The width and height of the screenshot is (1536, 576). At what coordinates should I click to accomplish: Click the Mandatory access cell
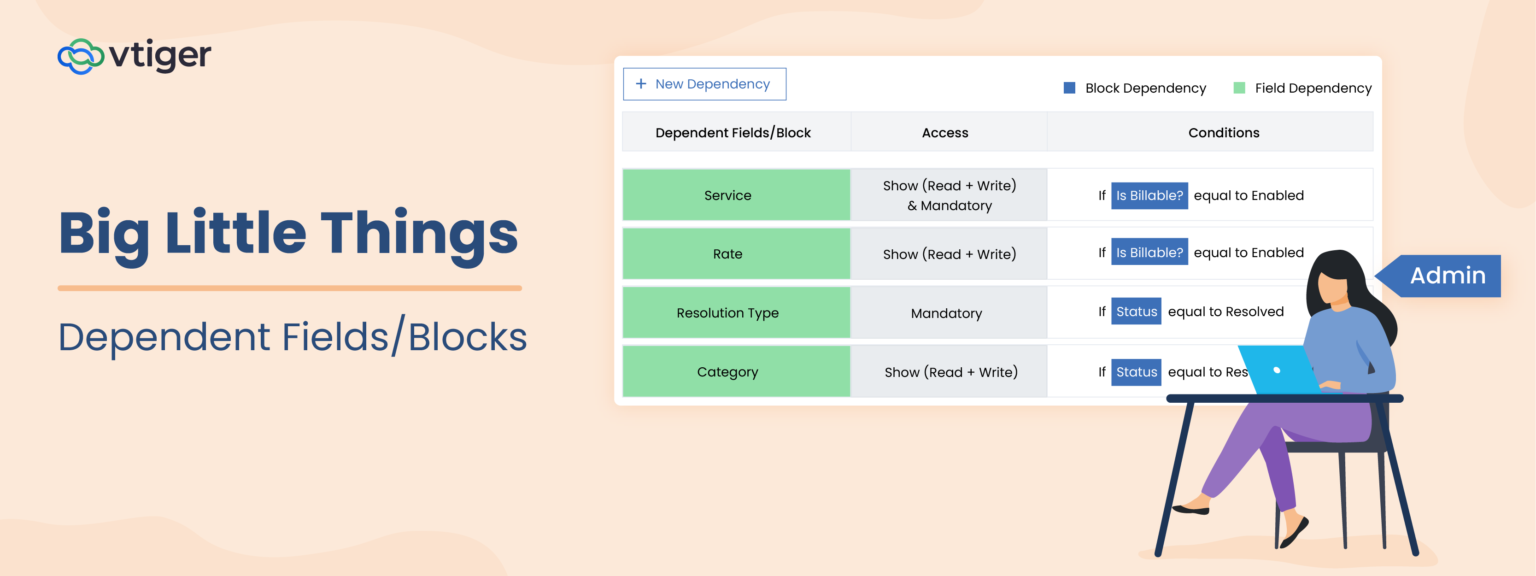coord(946,313)
